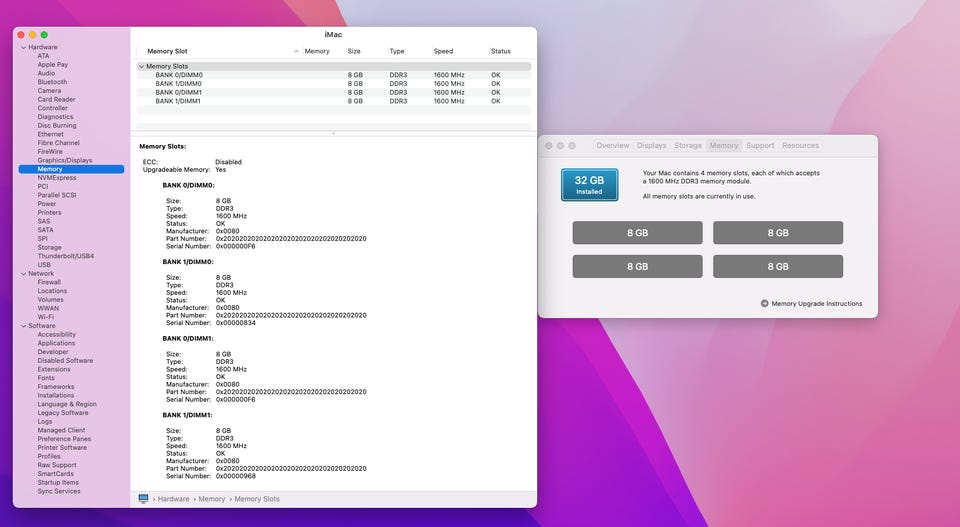Select Disabled Software in the sidebar
Viewport: 960px width, 527px height.
click(x=65, y=361)
